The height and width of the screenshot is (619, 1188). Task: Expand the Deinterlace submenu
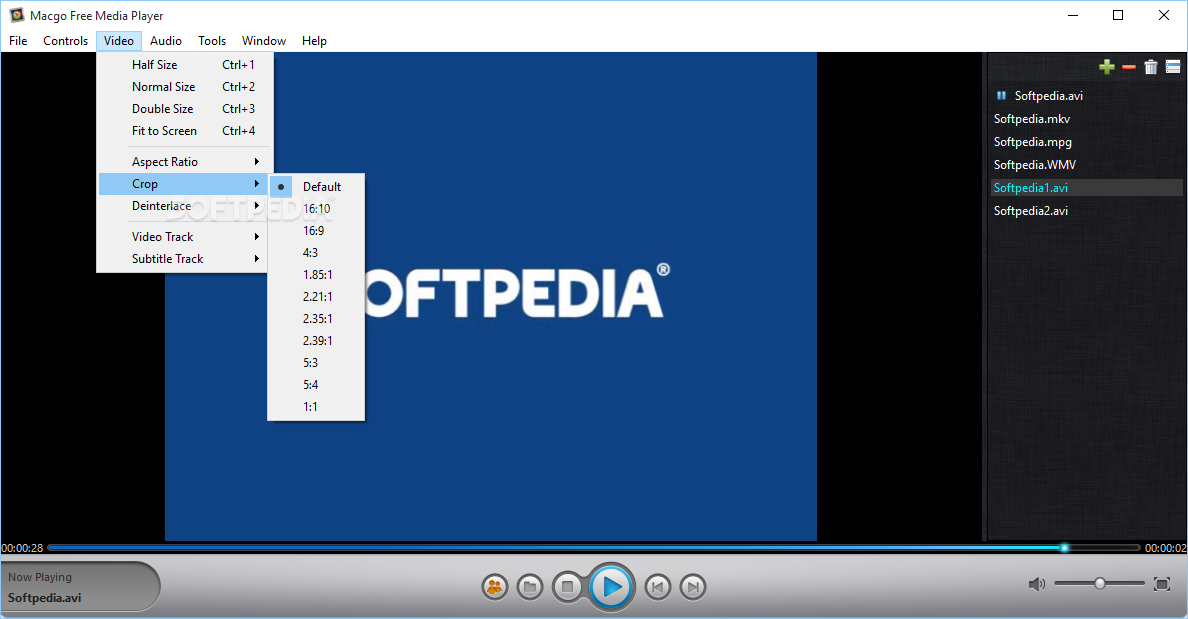pos(184,205)
